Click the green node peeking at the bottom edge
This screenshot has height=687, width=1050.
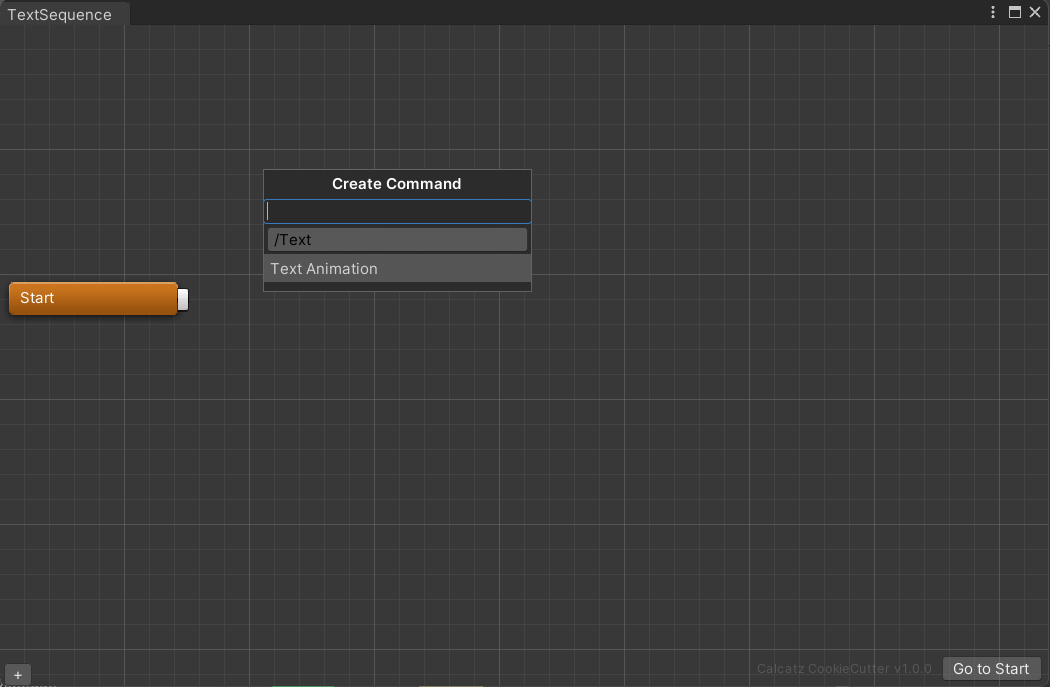305,685
